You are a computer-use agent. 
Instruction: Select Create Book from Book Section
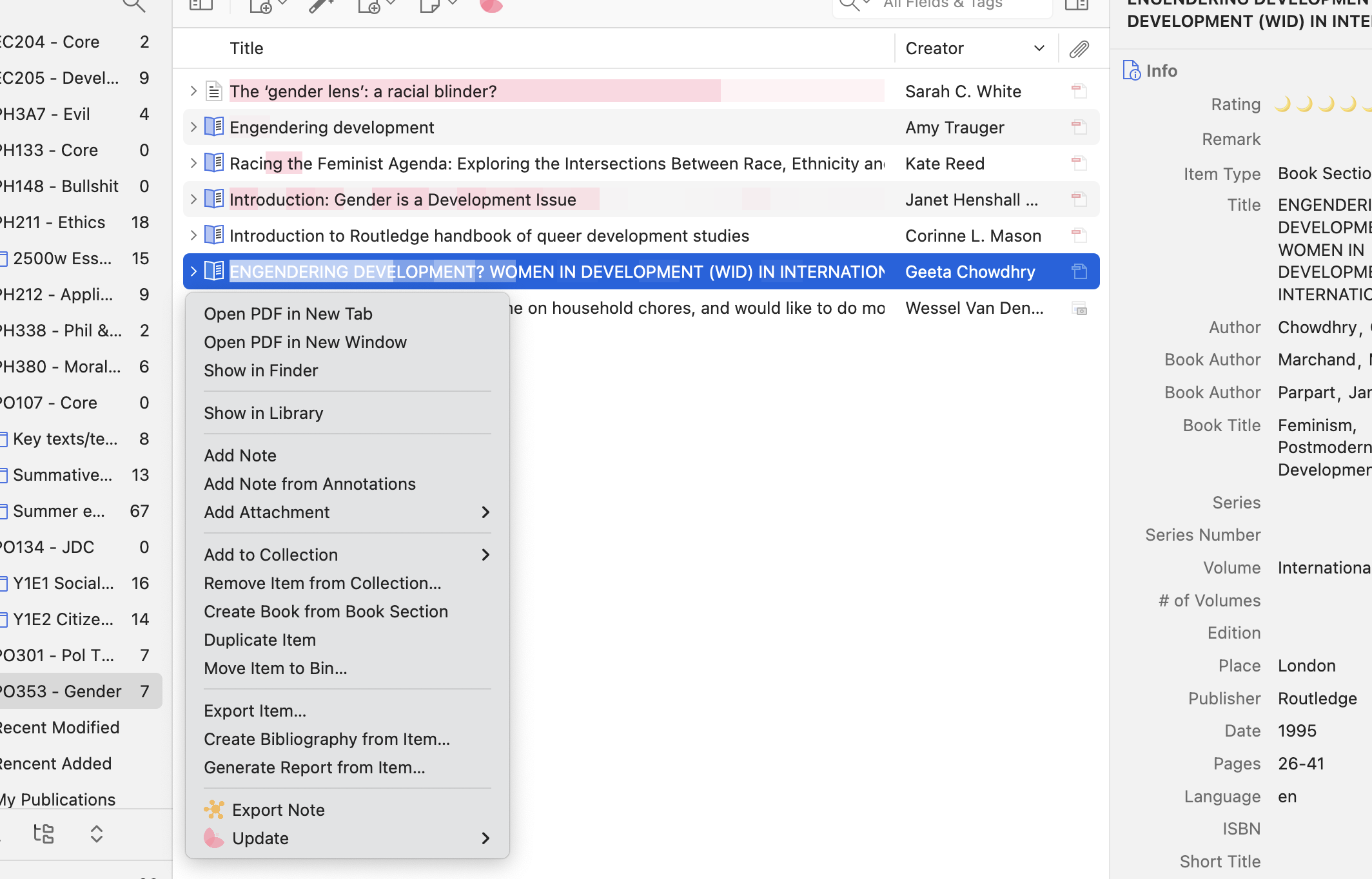point(326,612)
